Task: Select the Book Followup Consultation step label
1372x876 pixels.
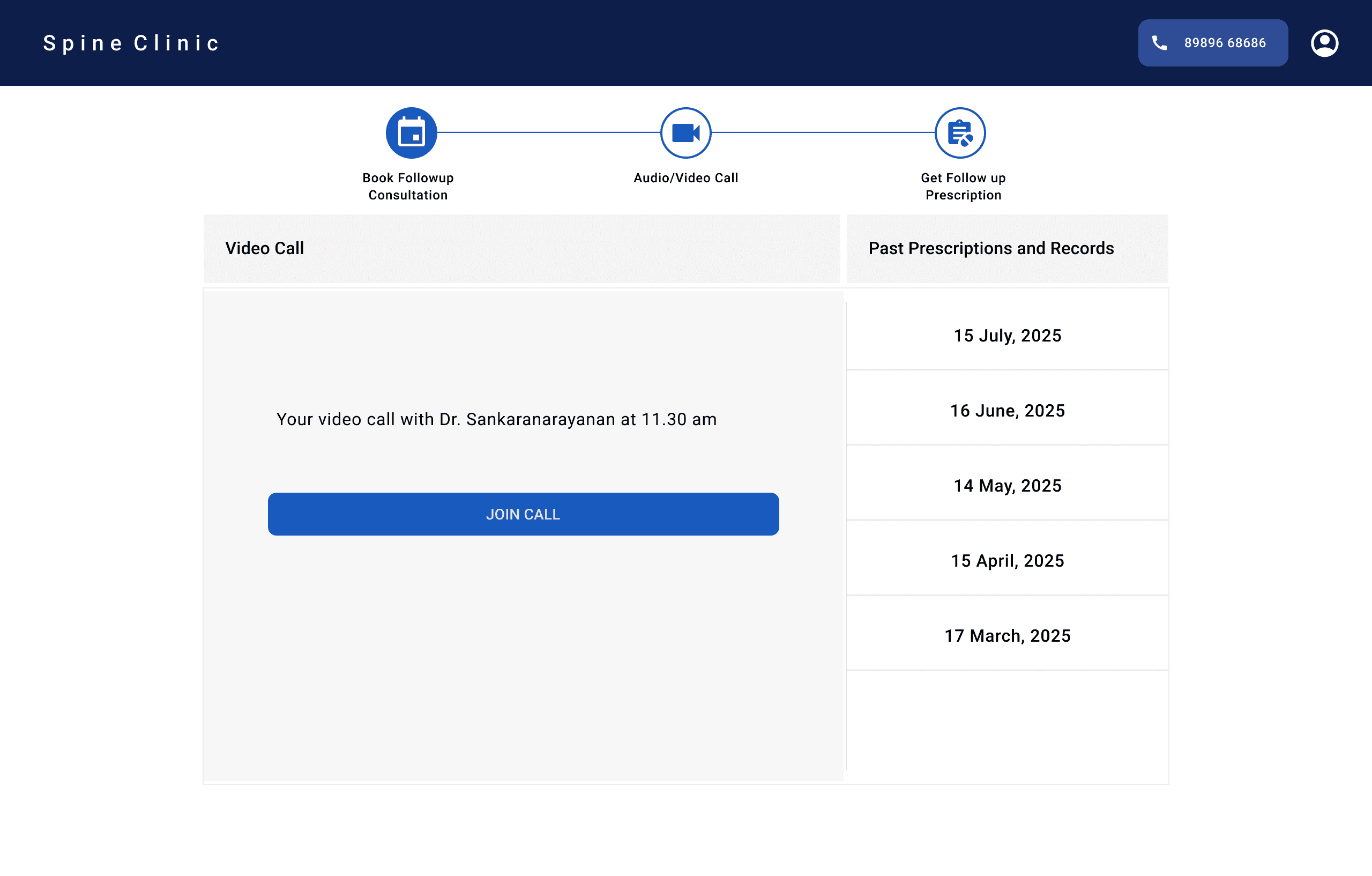Action: (x=408, y=187)
